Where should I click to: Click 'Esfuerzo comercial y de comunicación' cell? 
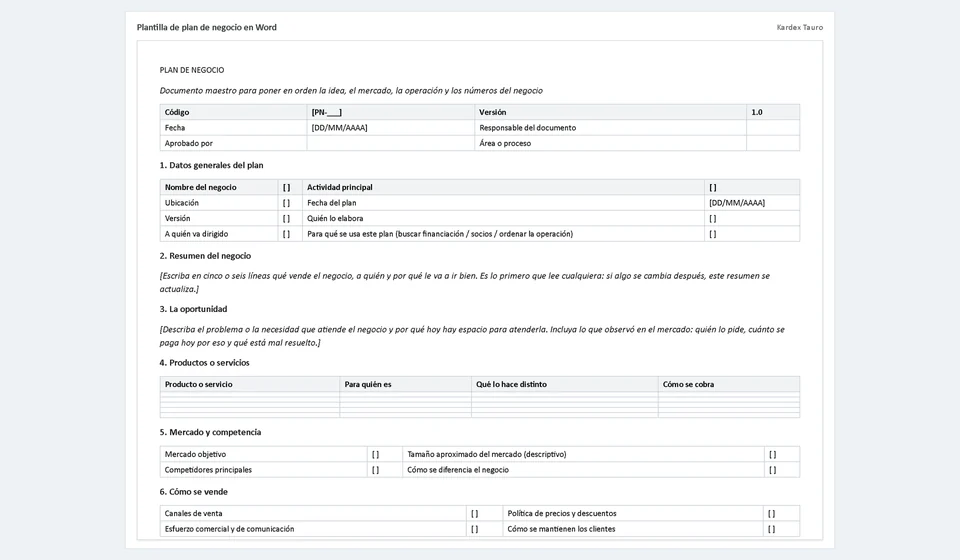click(313, 529)
